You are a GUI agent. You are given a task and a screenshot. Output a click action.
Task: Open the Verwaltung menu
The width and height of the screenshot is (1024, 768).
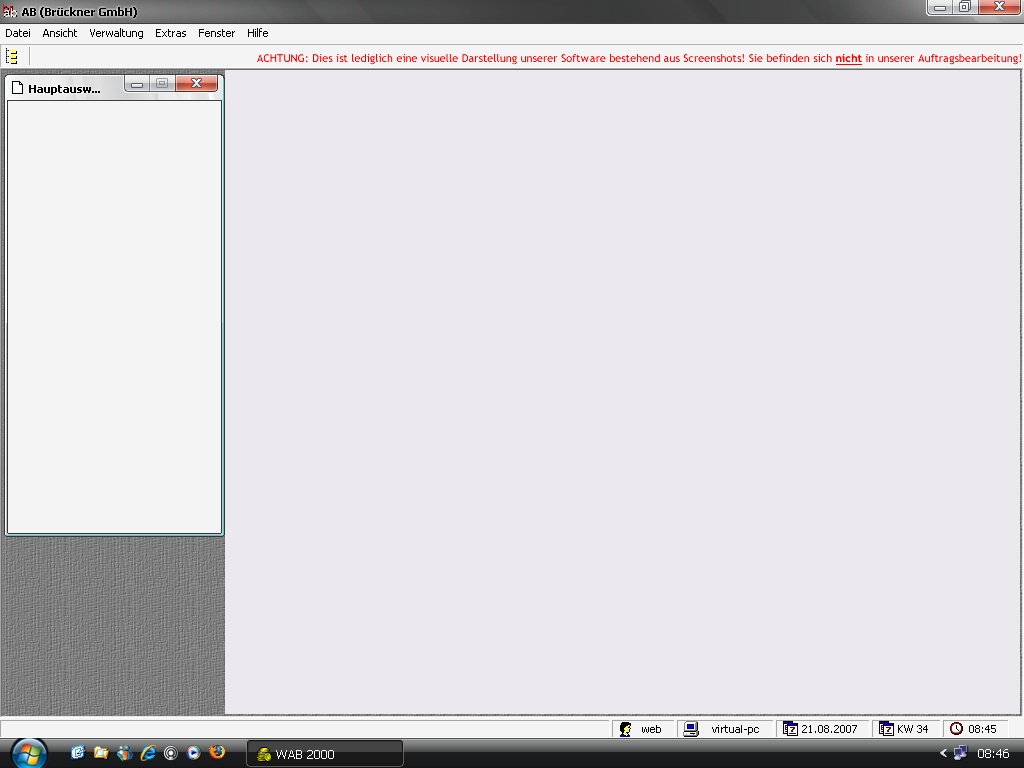pyautogui.click(x=116, y=33)
